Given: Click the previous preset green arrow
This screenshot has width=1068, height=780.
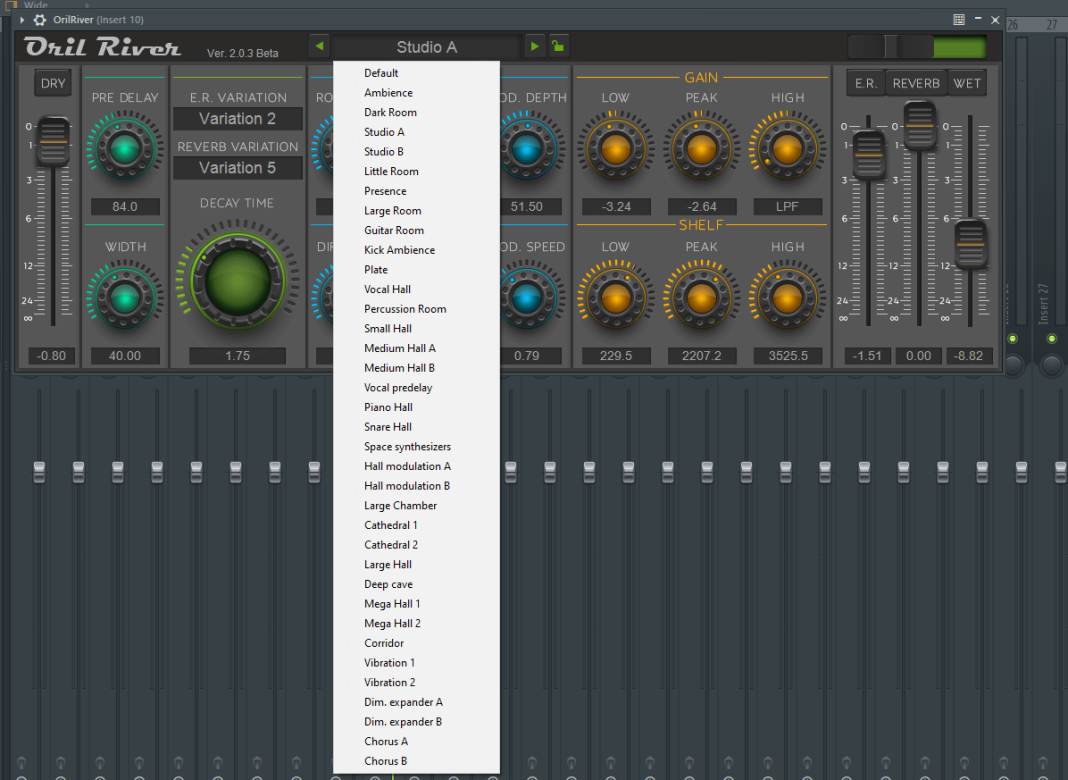Looking at the screenshot, I should [320, 45].
